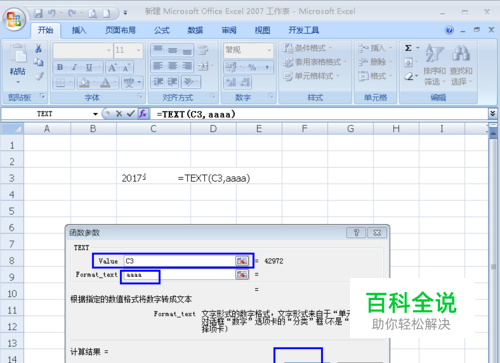Apply cell borders icon
Image resolution: width=500 pixels, height=363 pixels.
60,82
